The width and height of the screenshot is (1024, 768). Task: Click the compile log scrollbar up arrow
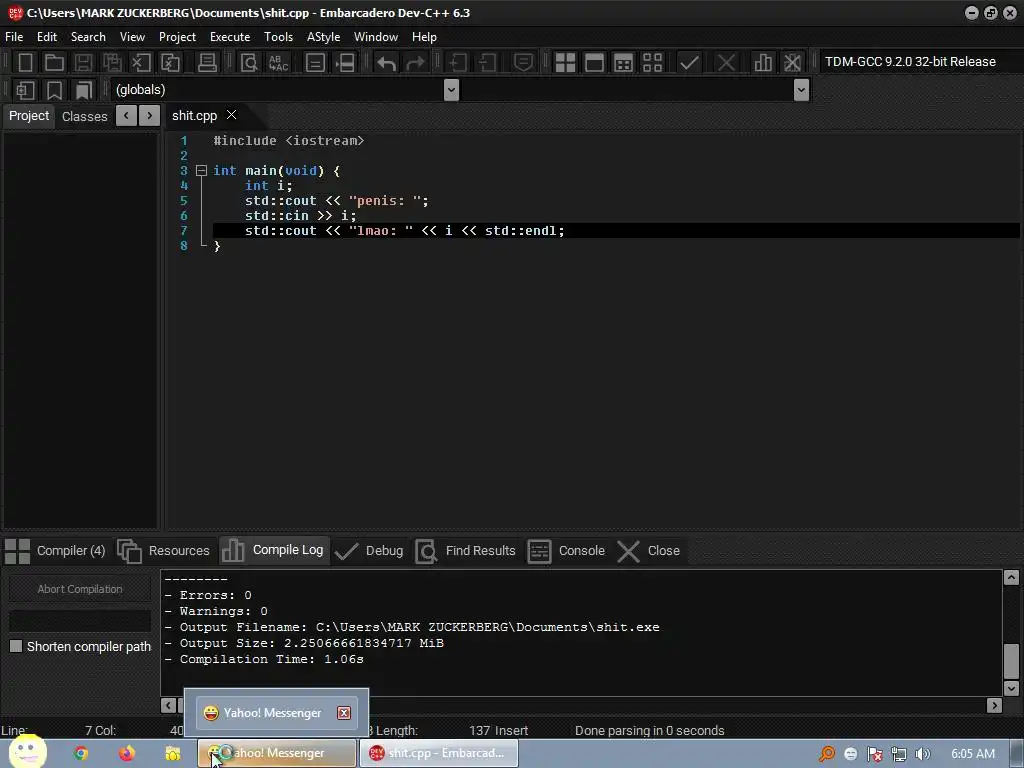pyautogui.click(x=1011, y=577)
